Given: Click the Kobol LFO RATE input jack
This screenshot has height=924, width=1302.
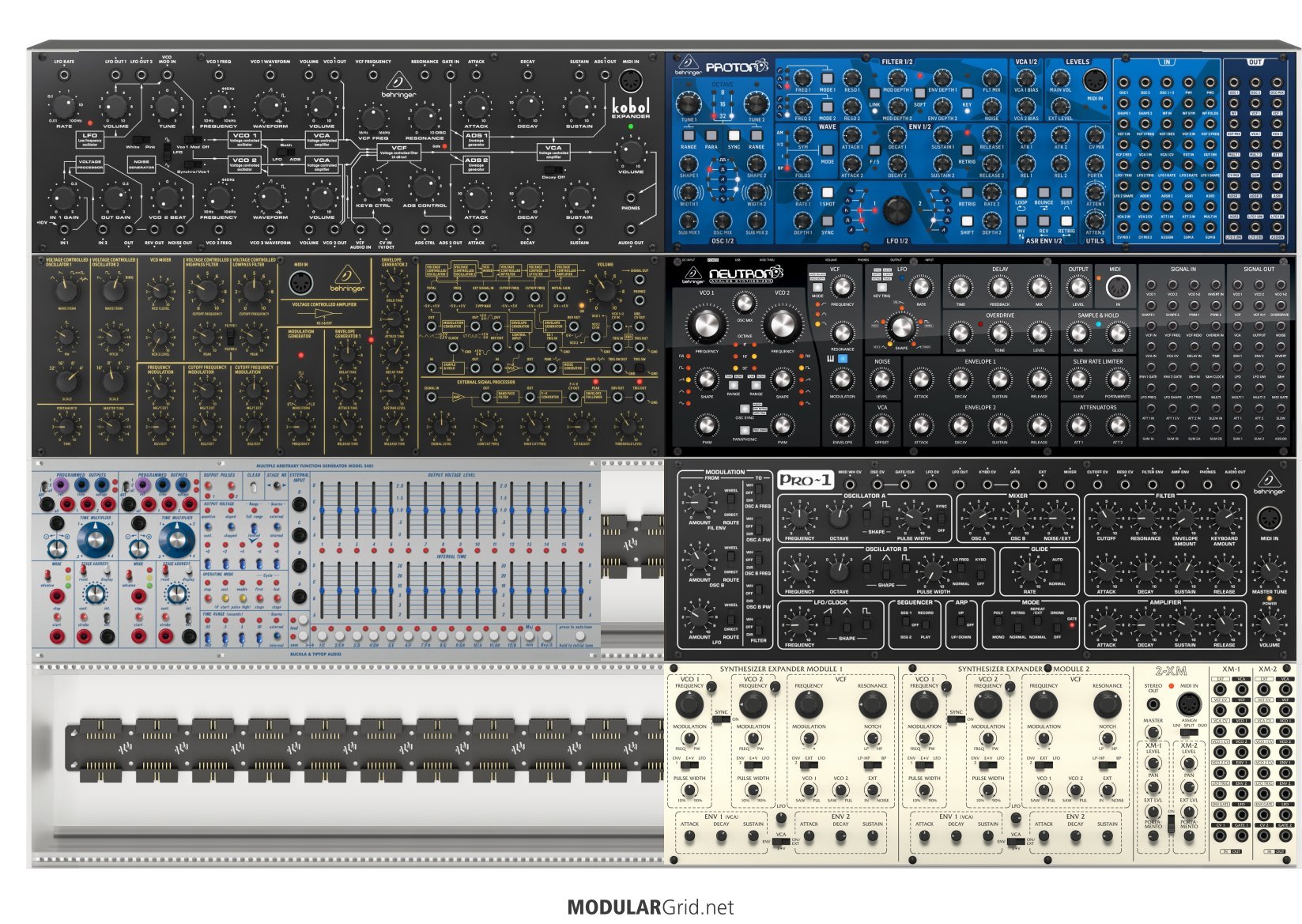Looking at the screenshot, I should (x=65, y=74).
